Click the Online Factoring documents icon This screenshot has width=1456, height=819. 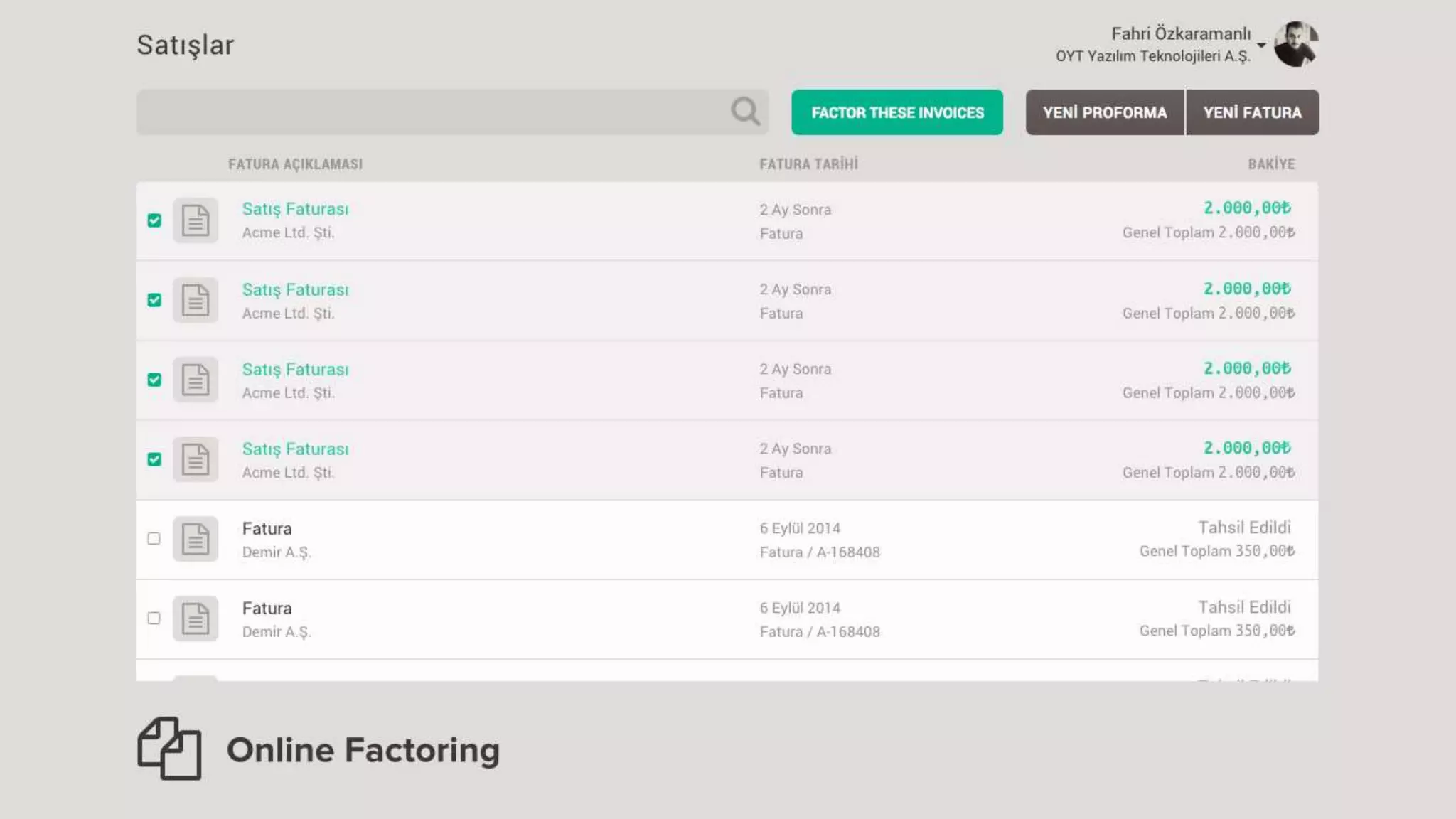click(169, 749)
